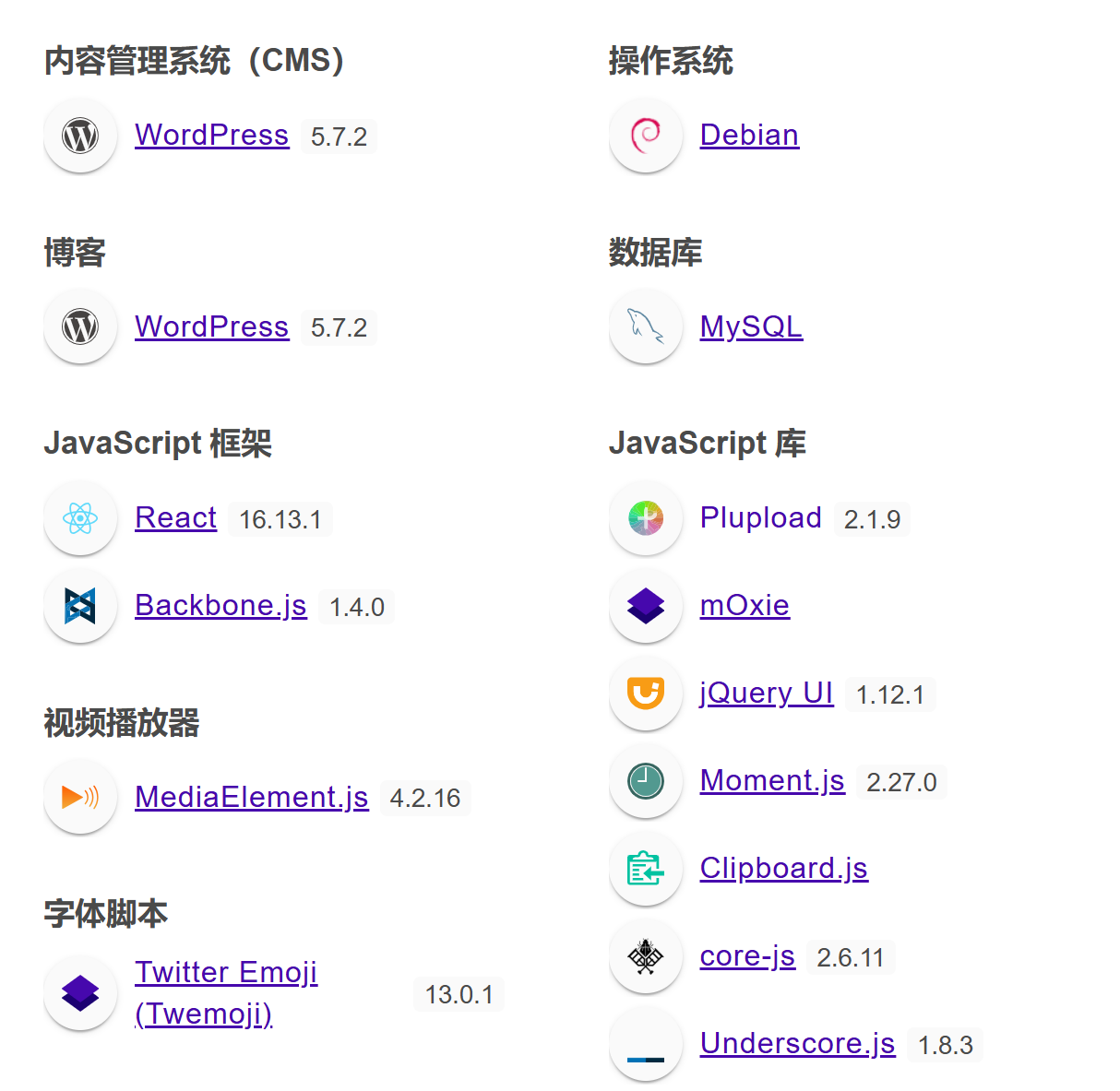
Task: Click the React version 16.13.1 badge
Action: 280,520
